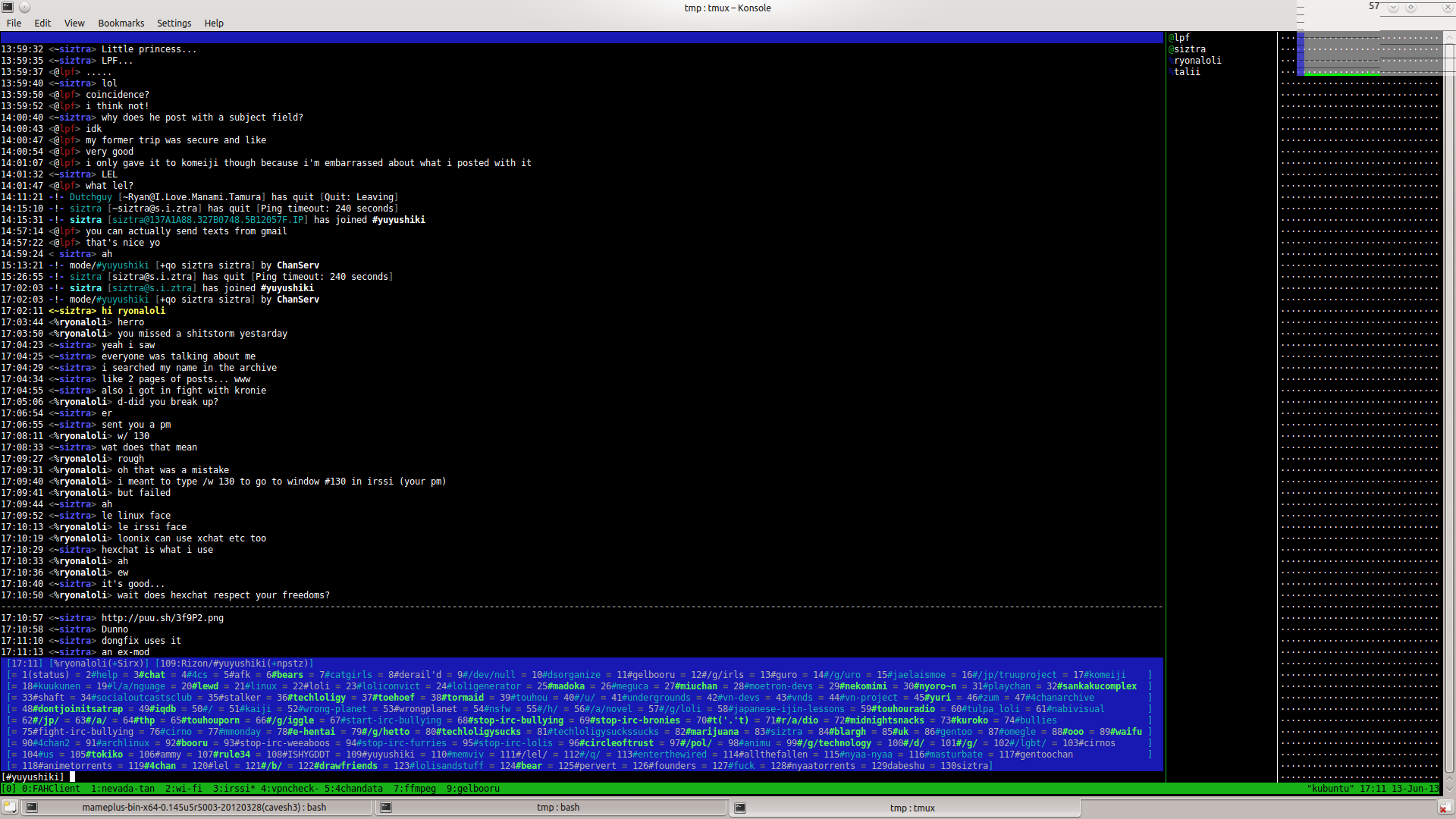Click channel 3#chat in the irssi window list
This screenshot has height=819, width=1456.
pos(149,675)
